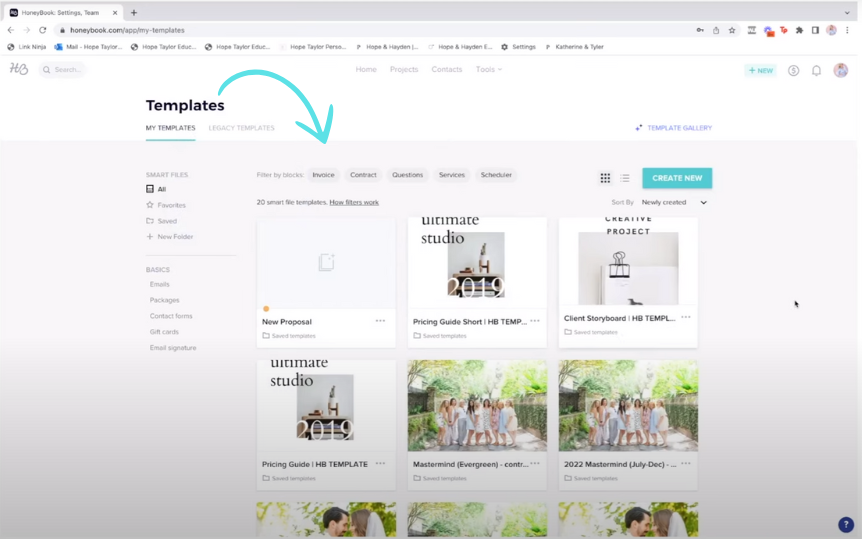Switch to My Templates tab
Viewport: 862px width, 539px height.
[170, 128]
